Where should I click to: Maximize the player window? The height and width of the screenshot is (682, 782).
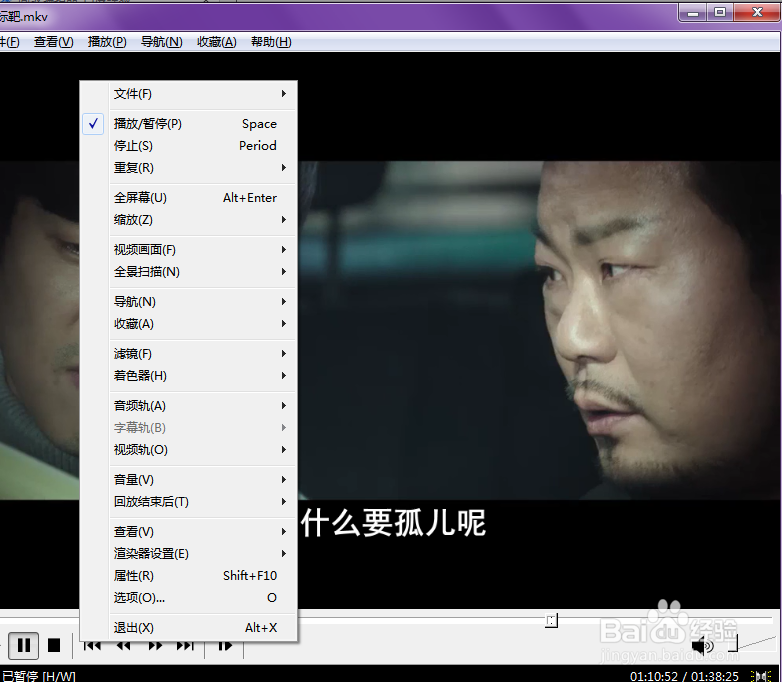point(720,12)
